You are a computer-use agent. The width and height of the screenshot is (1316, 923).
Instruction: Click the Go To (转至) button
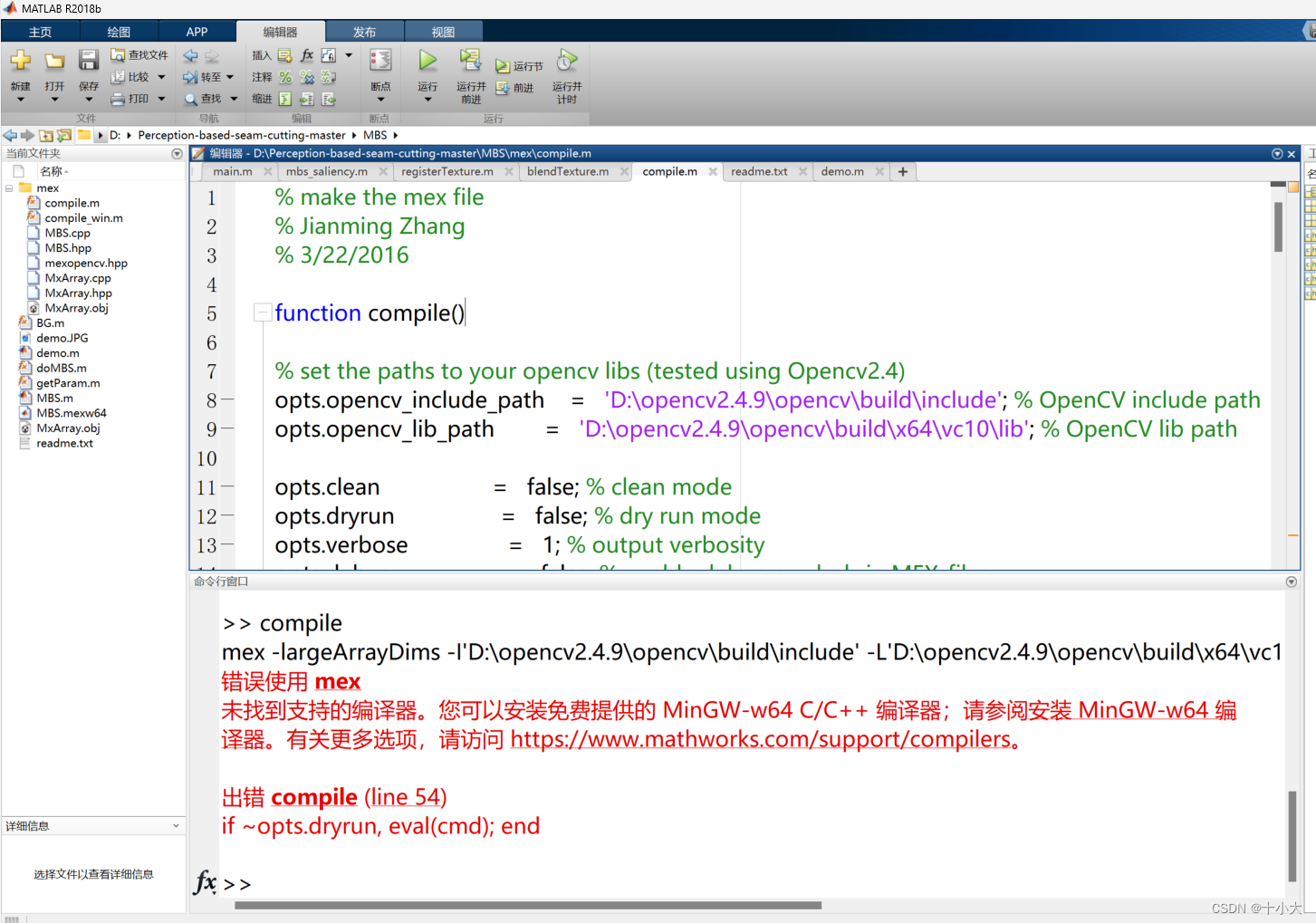pos(202,77)
